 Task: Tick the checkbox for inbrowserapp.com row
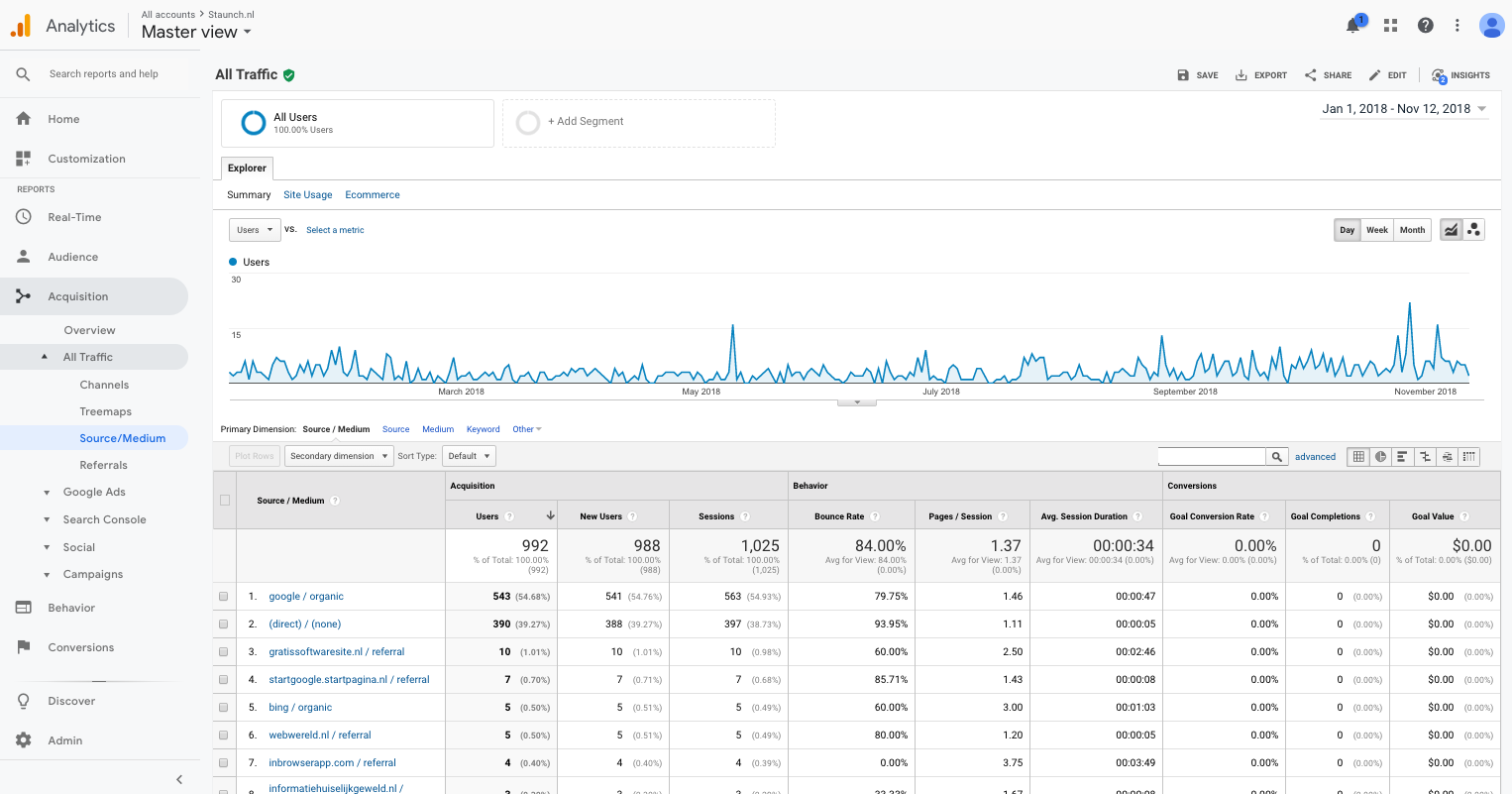click(x=224, y=763)
